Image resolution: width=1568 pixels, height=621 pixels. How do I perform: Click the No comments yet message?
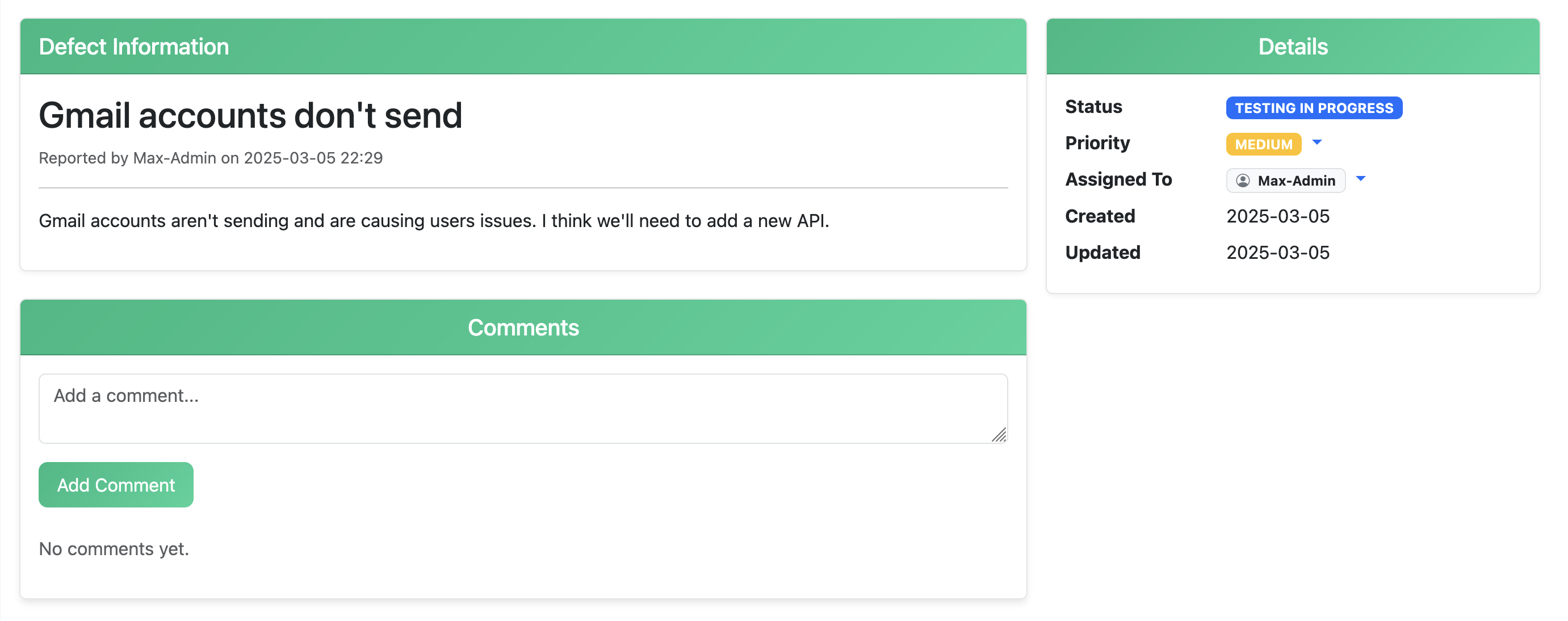pyautogui.click(x=114, y=548)
